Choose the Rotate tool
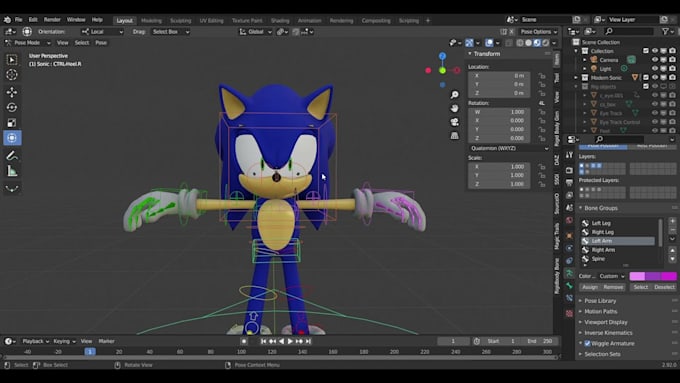Screen dimensions: 680x383 pyautogui.click(x=12, y=107)
